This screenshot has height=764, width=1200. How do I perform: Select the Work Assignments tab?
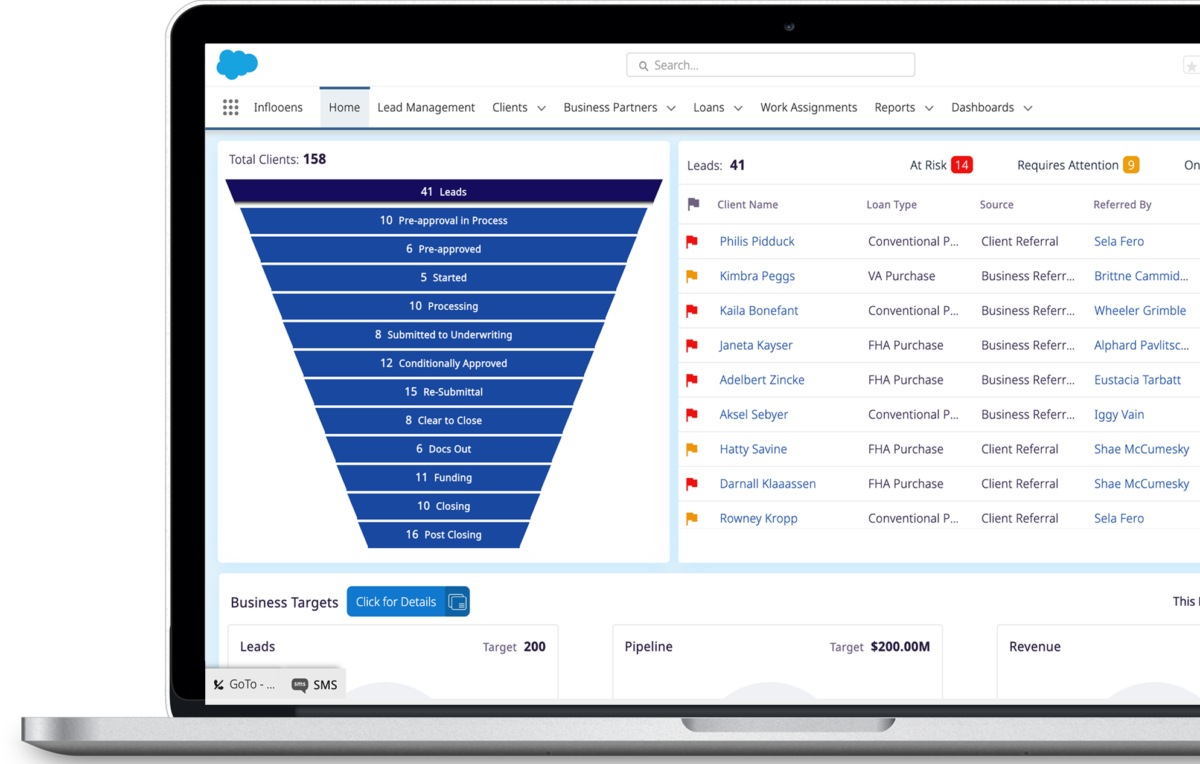coord(808,107)
